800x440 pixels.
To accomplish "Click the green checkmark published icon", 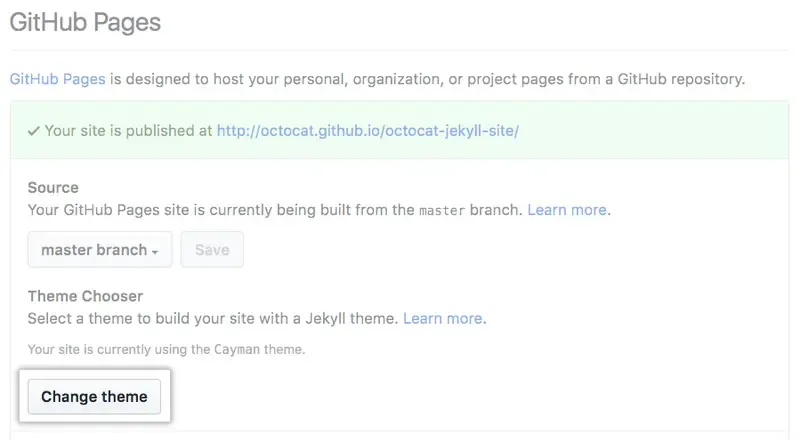I will [x=33, y=130].
